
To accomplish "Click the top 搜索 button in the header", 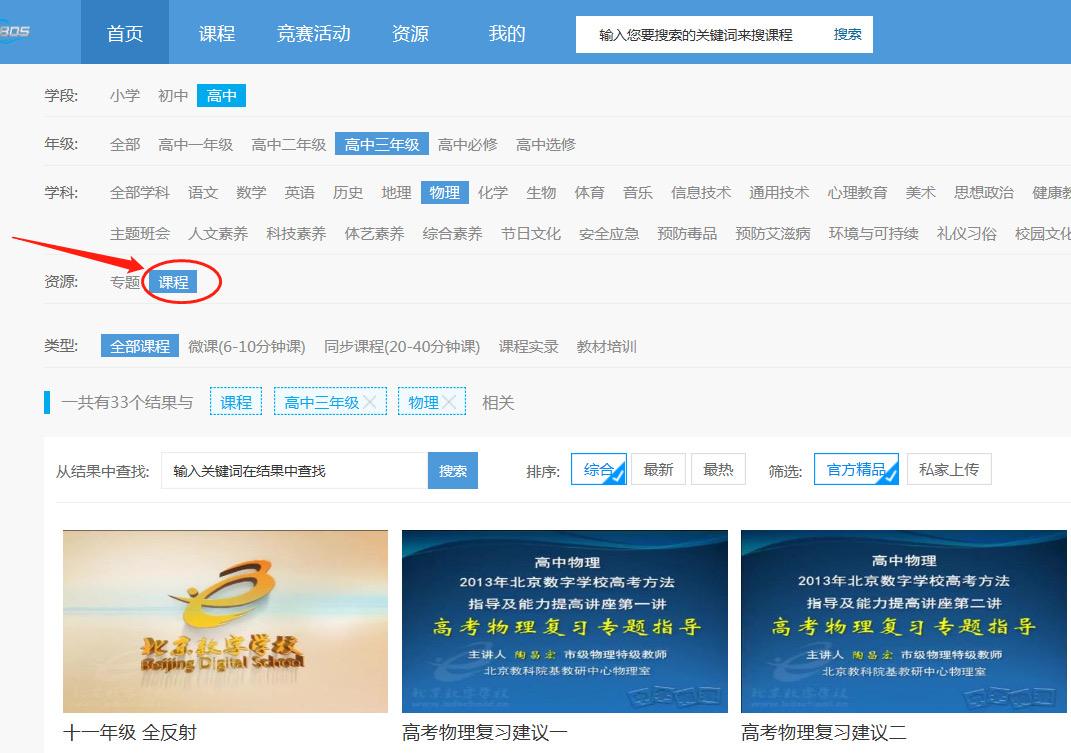I will tap(847, 34).
